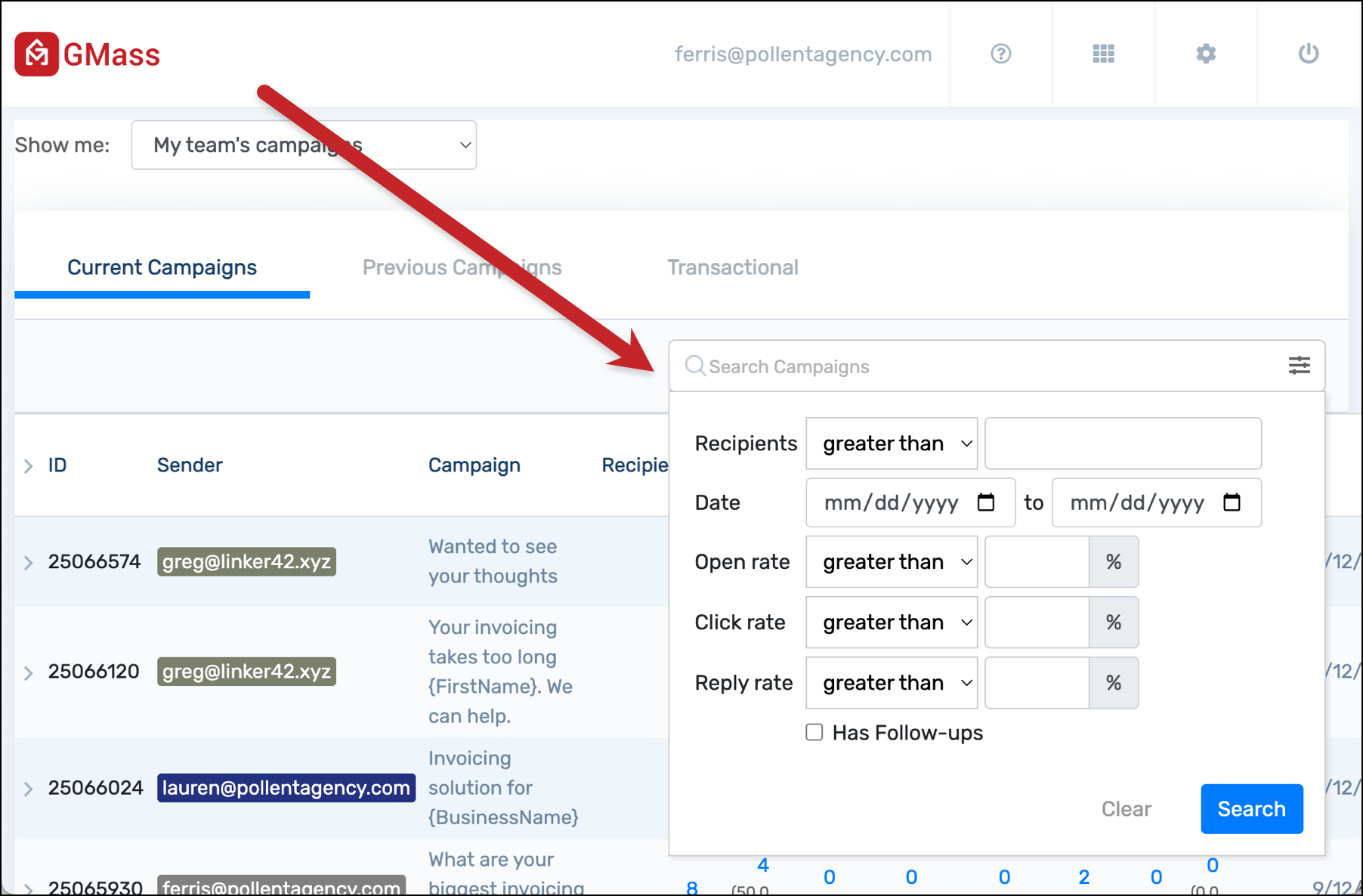The height and width of the screenshot is (896, 1363).
Task: Click the ferris@pollentagency.com account email in header
Action: coord(803,54)
